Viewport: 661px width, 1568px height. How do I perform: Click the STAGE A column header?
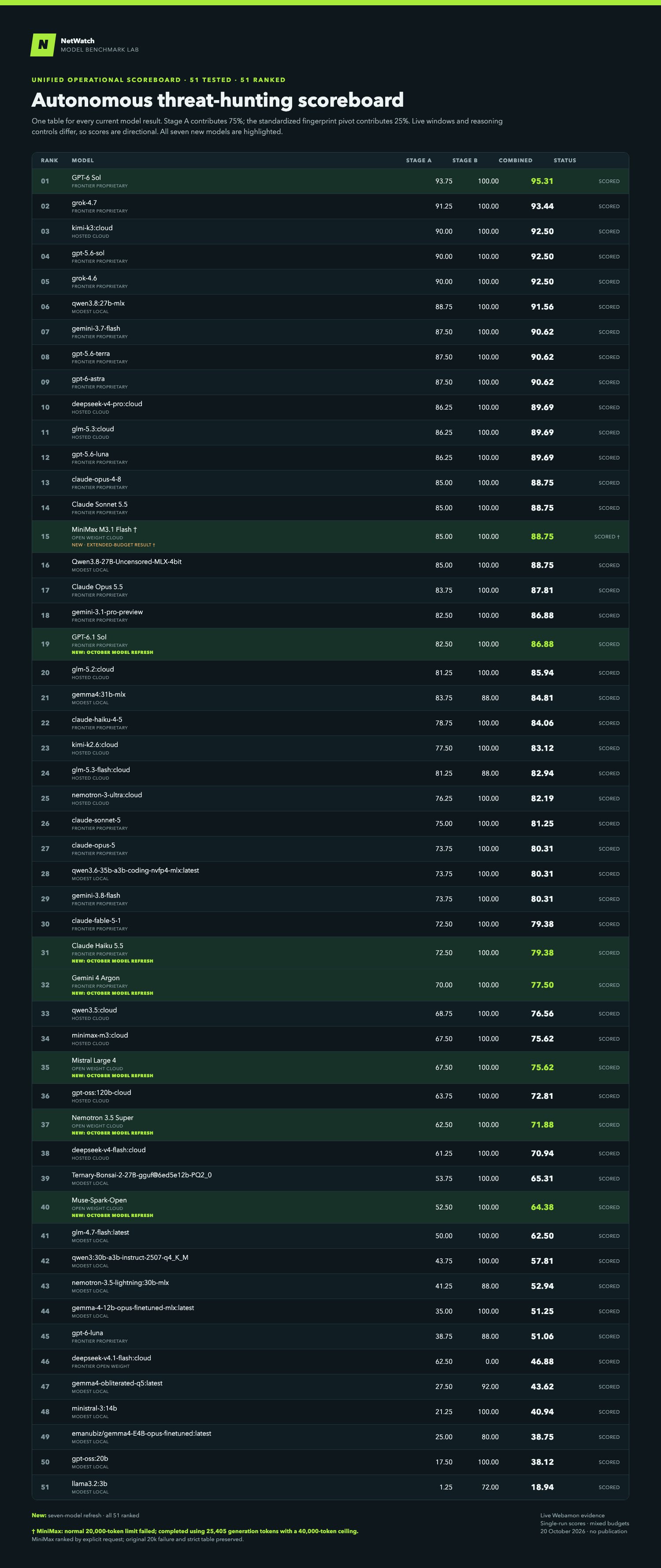[418, 161]
